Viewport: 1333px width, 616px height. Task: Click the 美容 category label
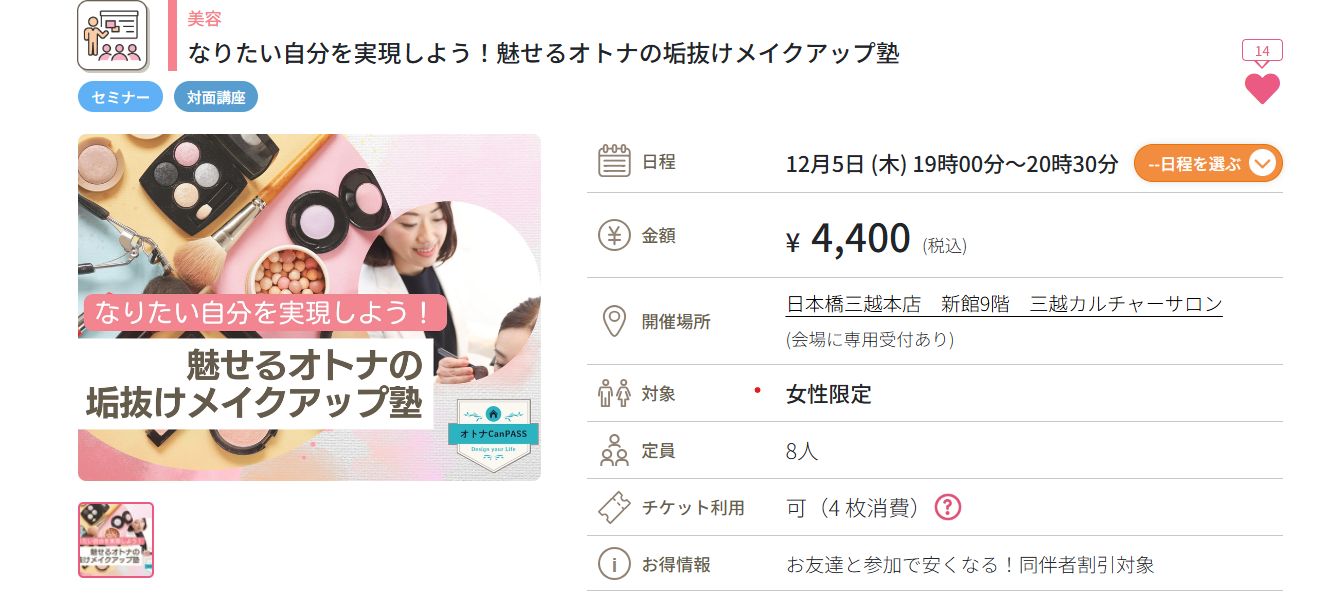(x=204, y=18)
